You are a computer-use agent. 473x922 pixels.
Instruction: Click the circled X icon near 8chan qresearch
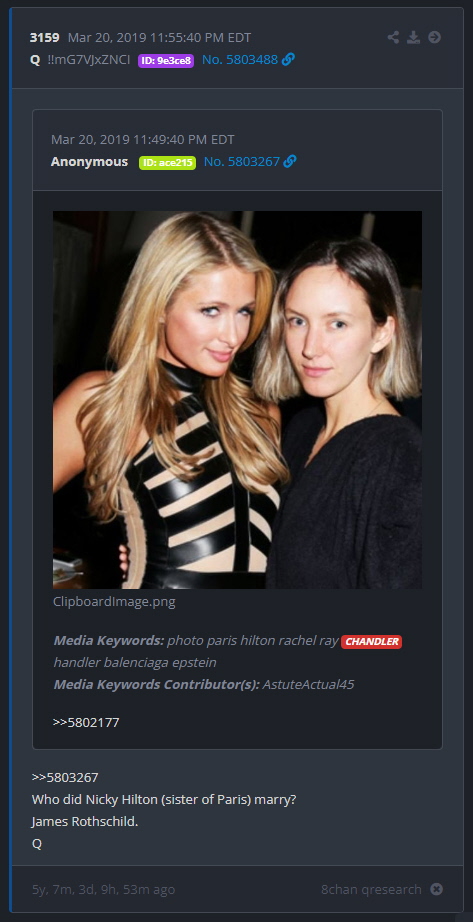click(436, 889)
